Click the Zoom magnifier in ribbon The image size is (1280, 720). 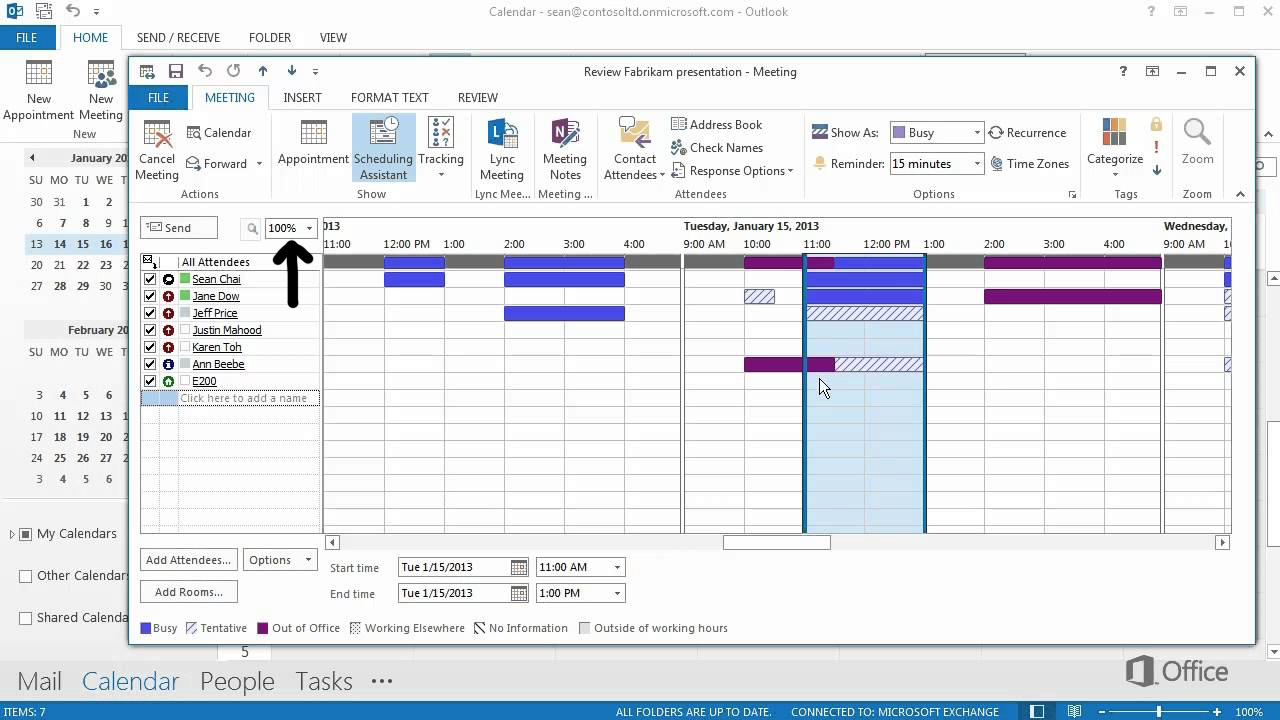point(1197,133)
